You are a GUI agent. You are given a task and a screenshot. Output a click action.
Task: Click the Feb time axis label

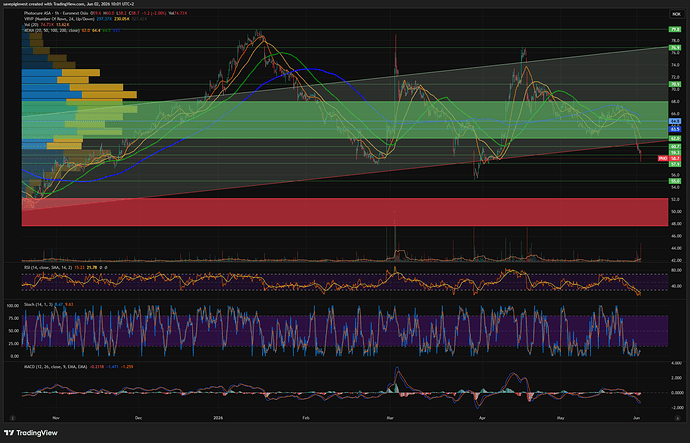[x=306, y=418]
